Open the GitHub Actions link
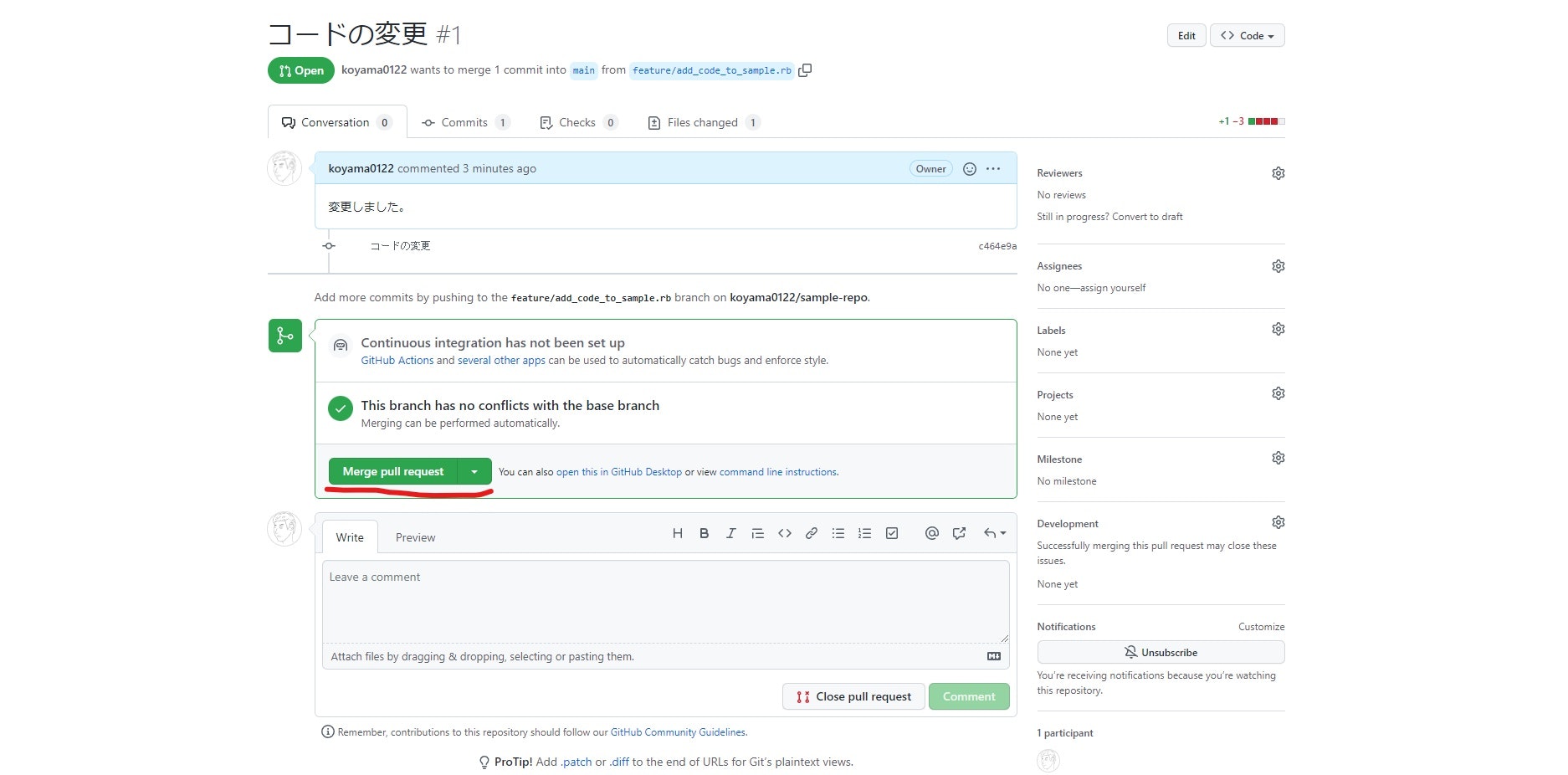This screenshot has width=1568, height=775. pyautogui.click(x=397, y=361)
